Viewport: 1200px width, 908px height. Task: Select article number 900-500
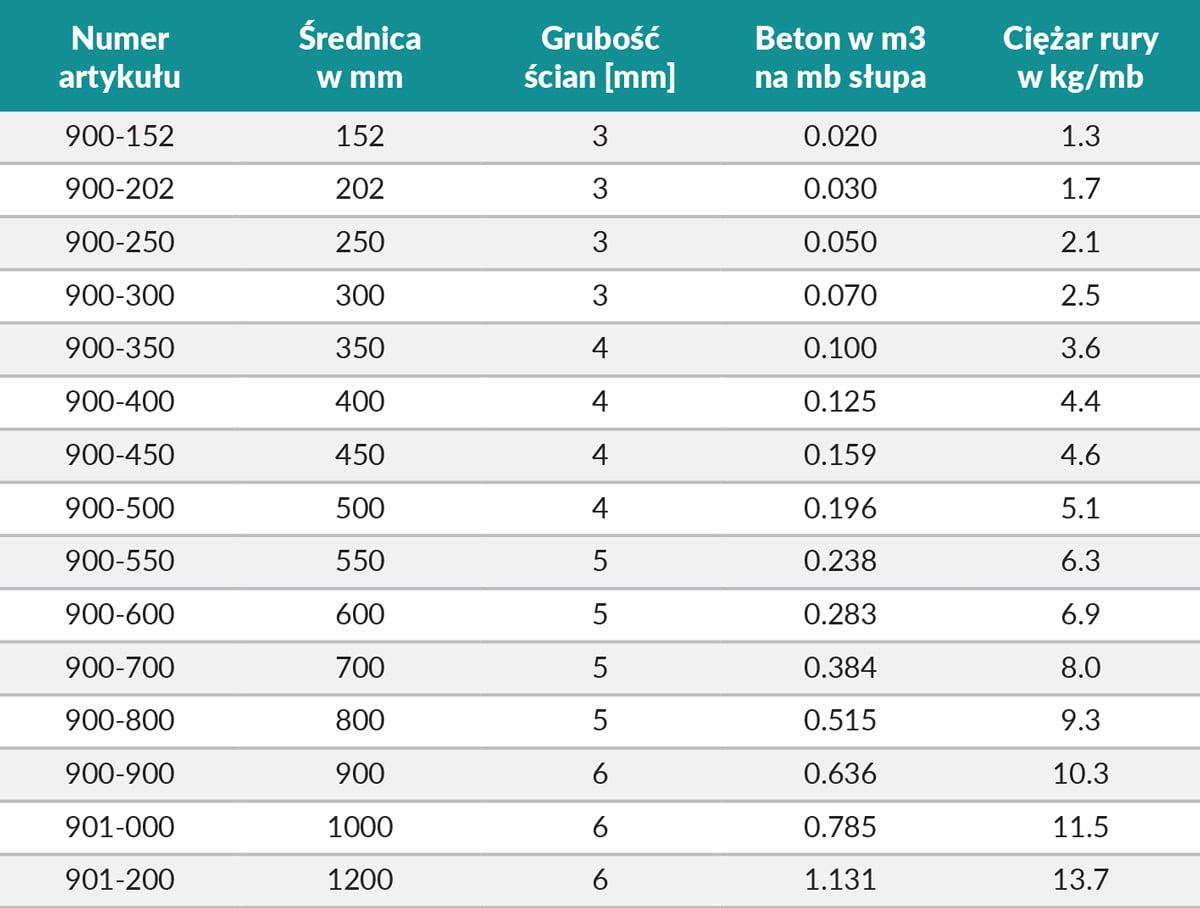120,508
